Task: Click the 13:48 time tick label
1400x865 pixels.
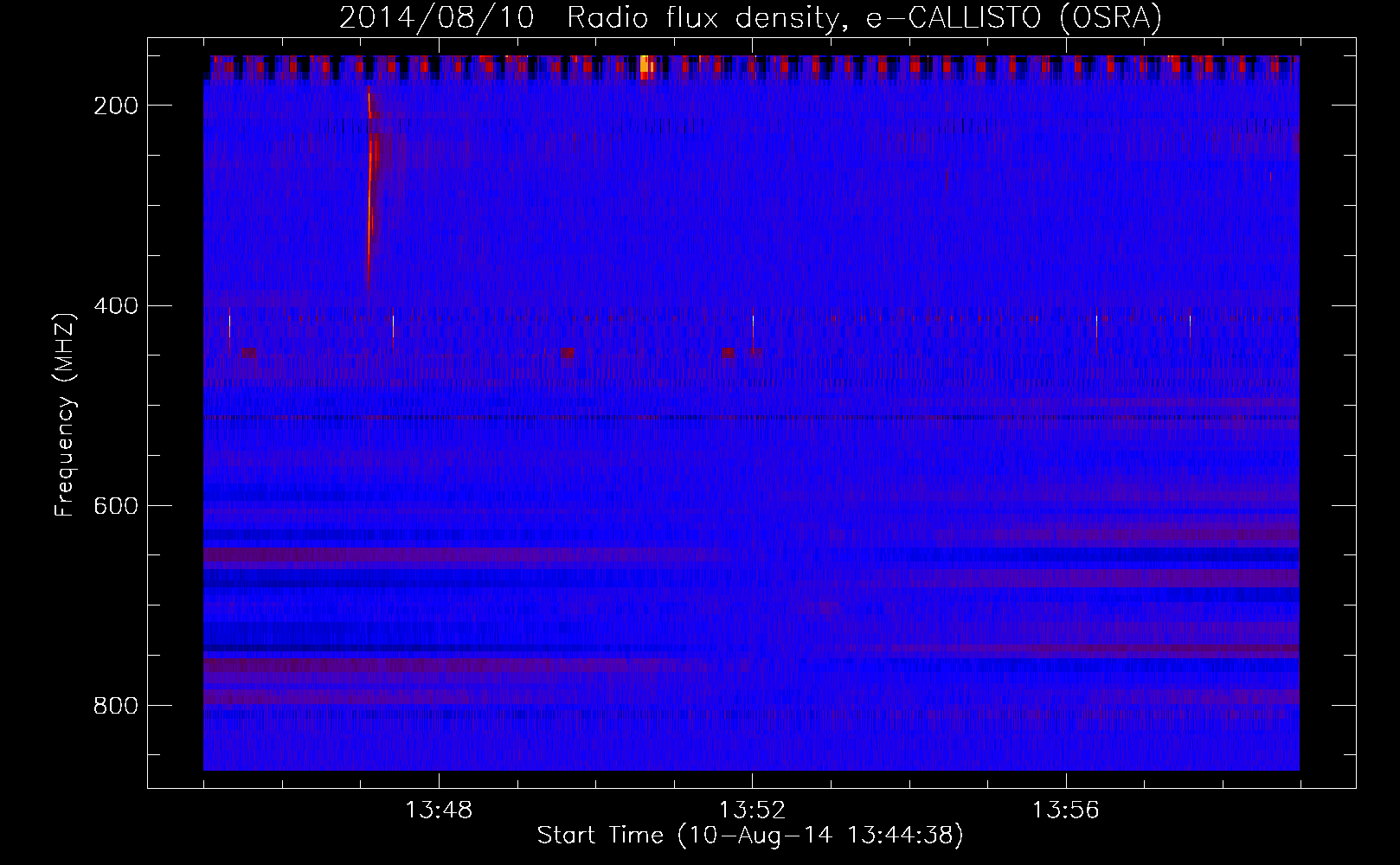Action: click(439, 811)
